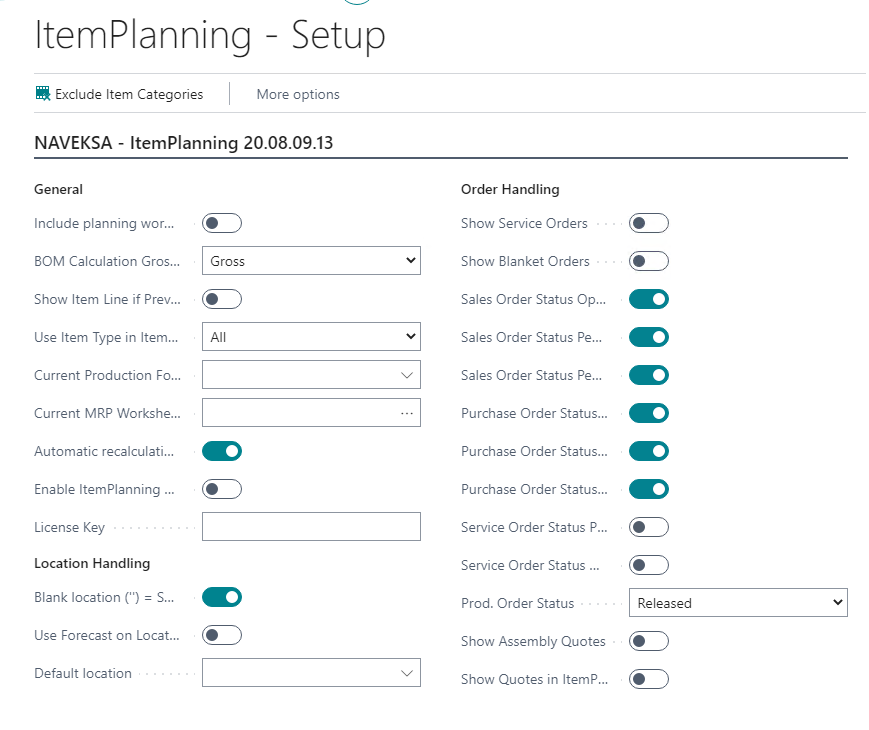The height and width of the screenshot is (730, 869).
Task: Open the More options menu
Action: click(x=297, y=94)
